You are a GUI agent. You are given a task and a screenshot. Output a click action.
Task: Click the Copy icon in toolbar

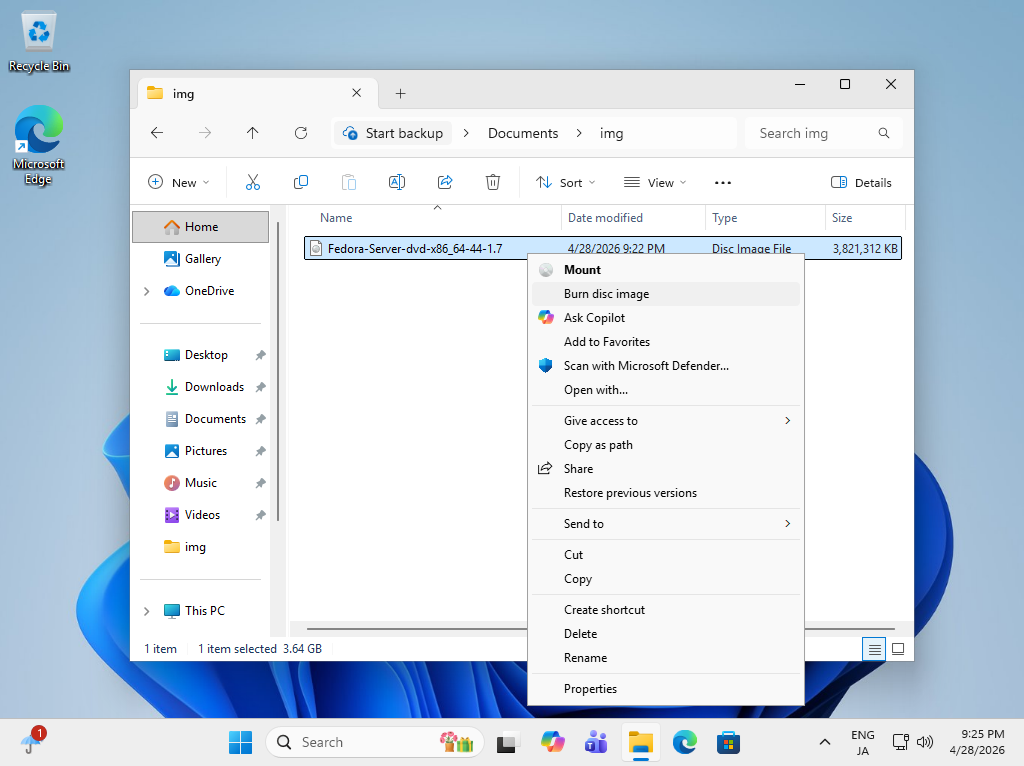click(x=301, y=182)
